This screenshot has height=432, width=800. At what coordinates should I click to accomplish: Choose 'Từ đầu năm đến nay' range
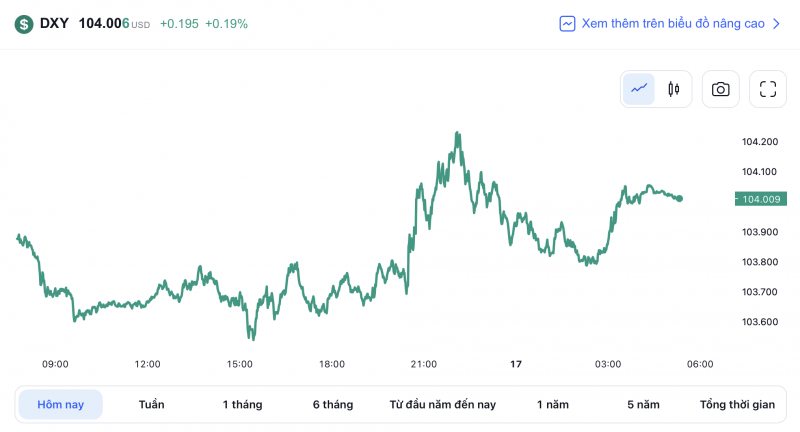443,404
